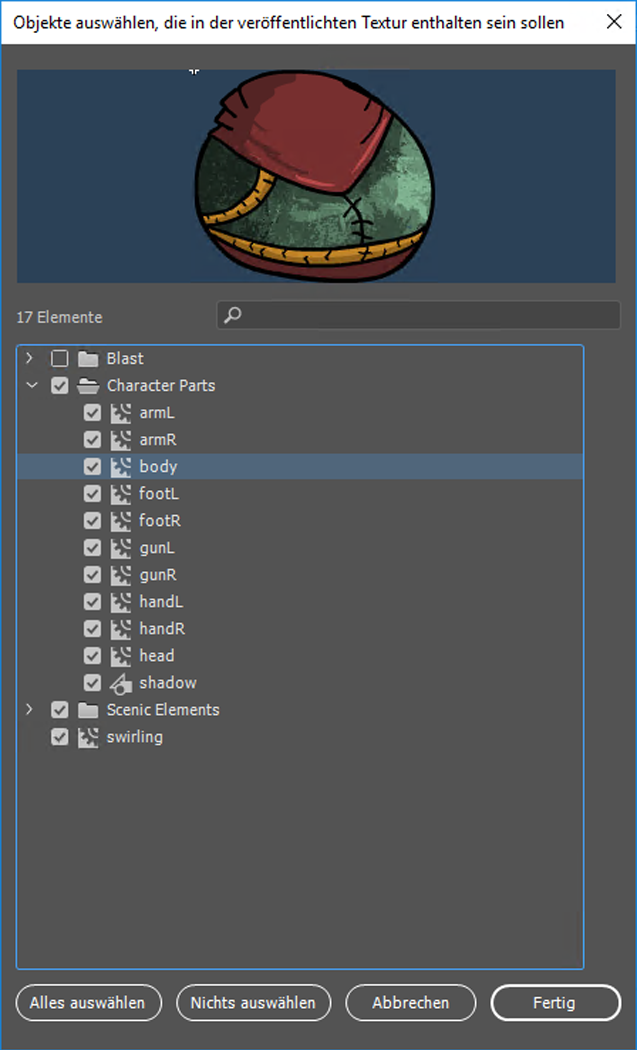
Task: Select the head row label
Action: click(x=157, y=656)
